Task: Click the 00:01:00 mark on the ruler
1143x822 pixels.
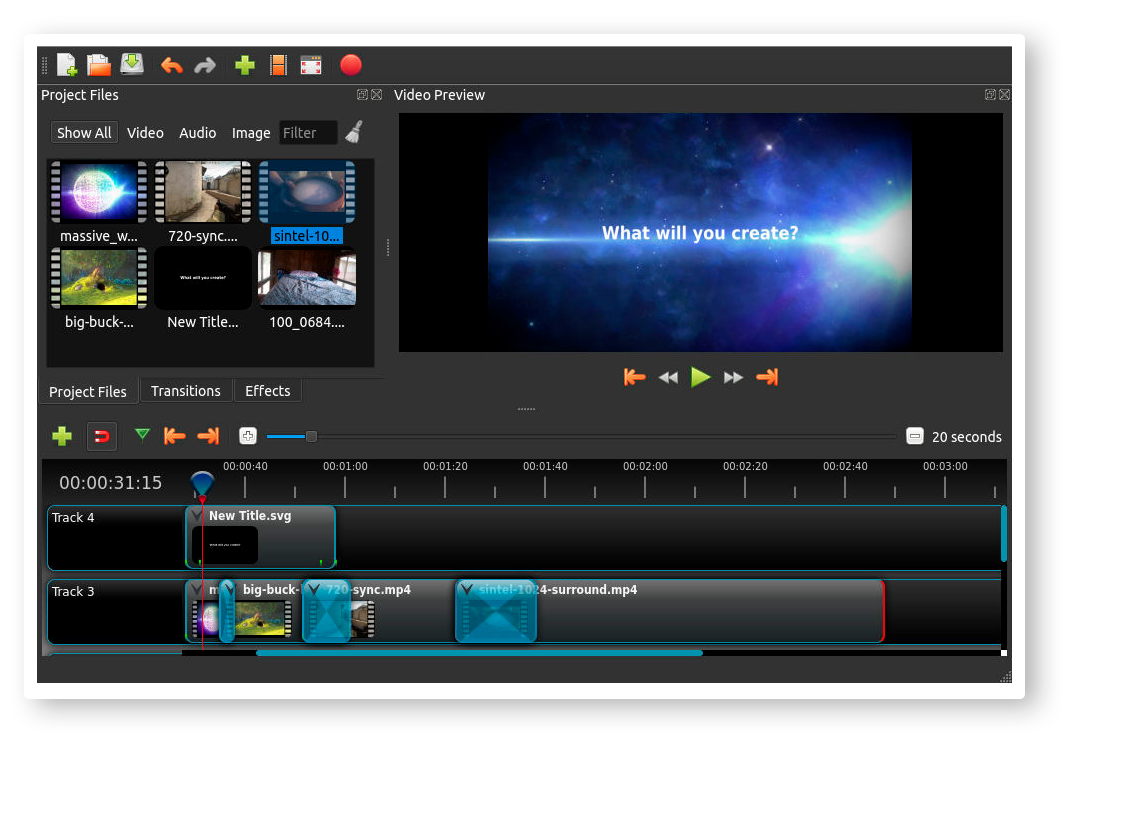Action: 345,466
